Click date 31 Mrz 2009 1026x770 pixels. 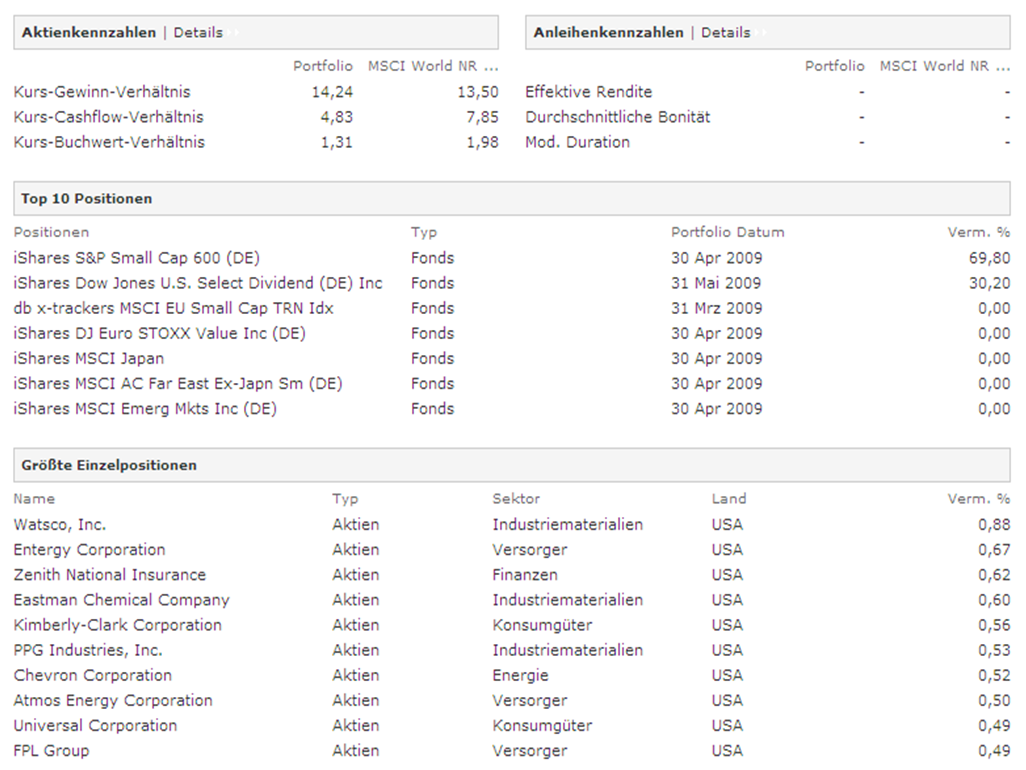[x=716, y=308]
